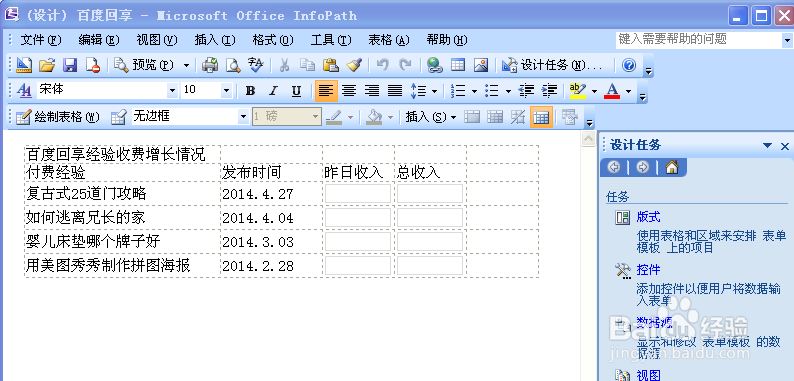Image resolution: width=794 pixels, height=381 pixels.
Task: Type in the help question box
Action: click(699, 40)
